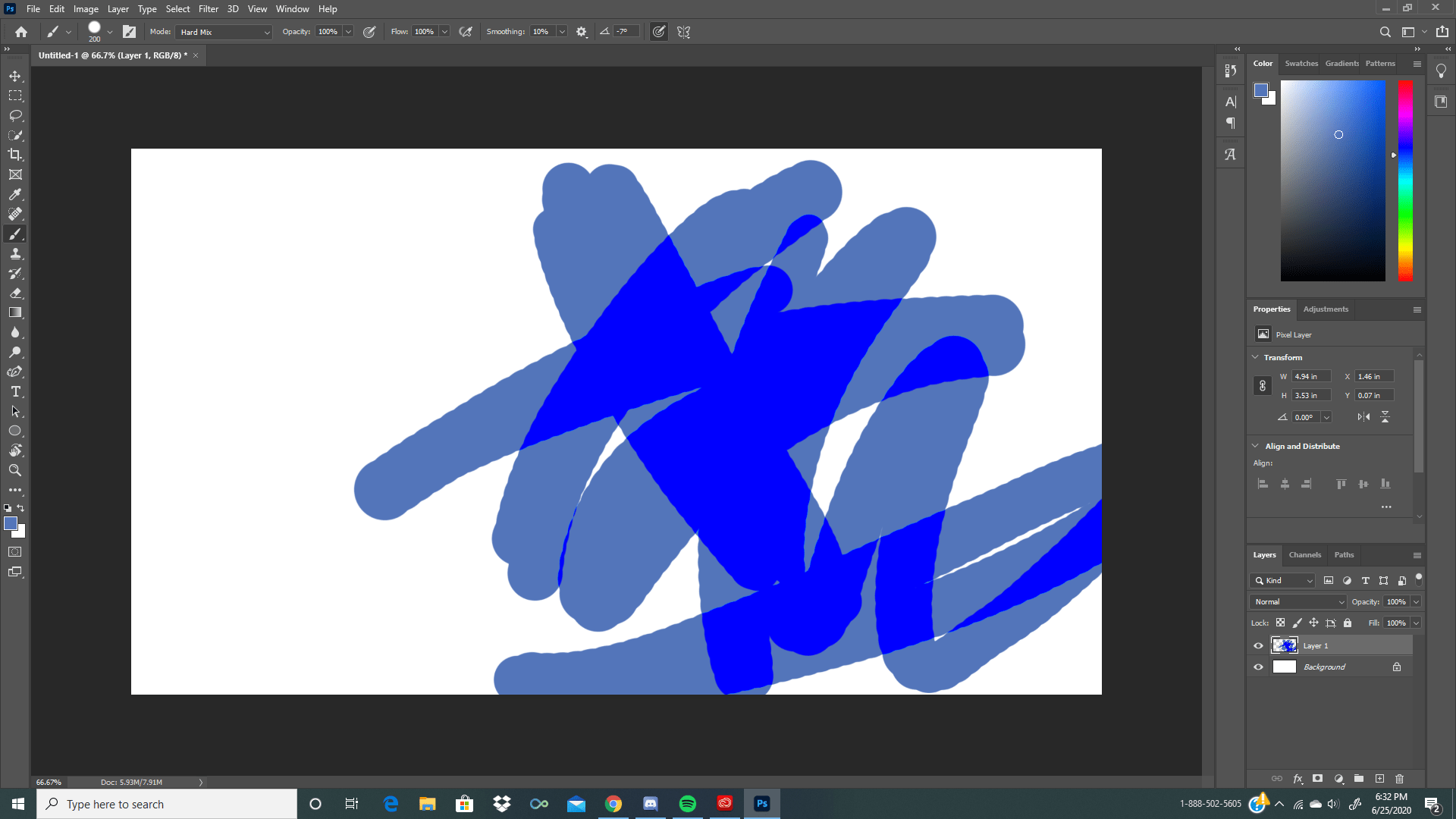Screen dimensions: 1456x819
Task: Open the layer blending mode dropdown
Action: pos(1297,601)
